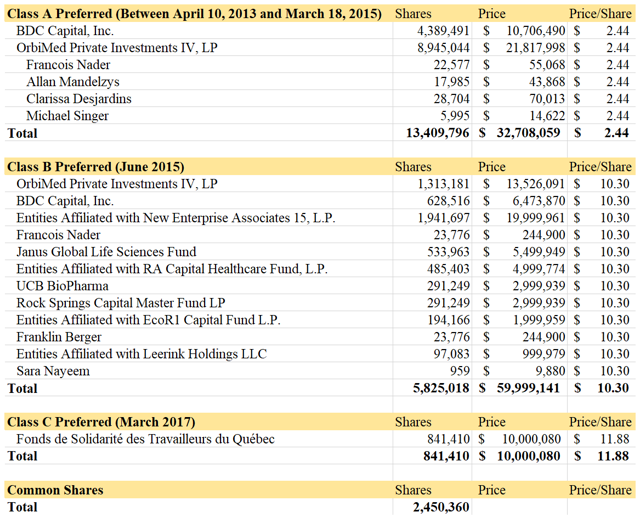
Task: Select price value 10,706,490
Action: coord(536,31)
